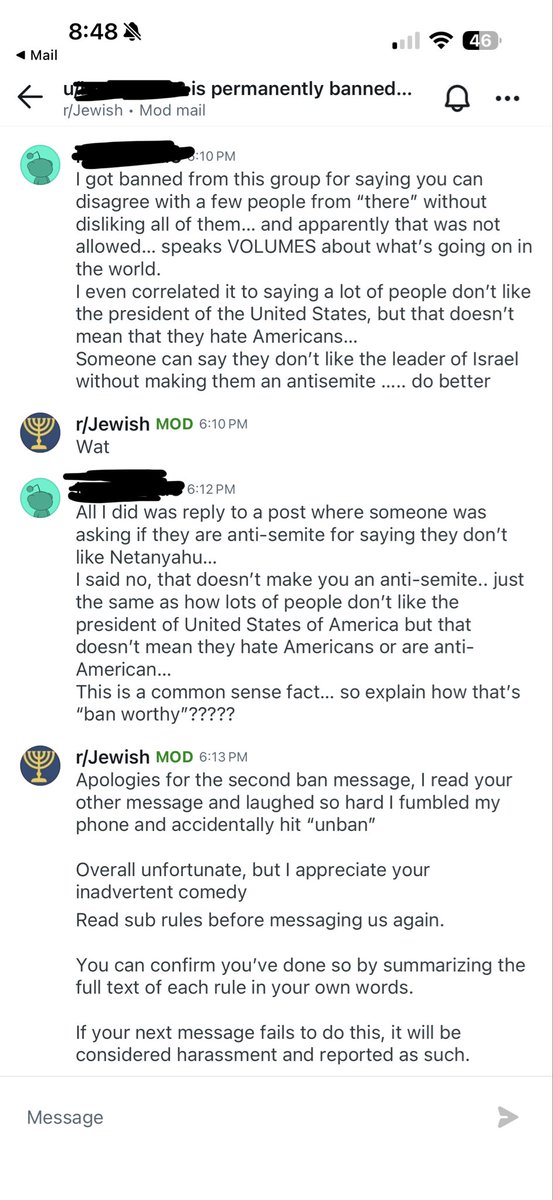
Task: Open r/Jewish sender name above "Wat"
Action: click(113, 424)
